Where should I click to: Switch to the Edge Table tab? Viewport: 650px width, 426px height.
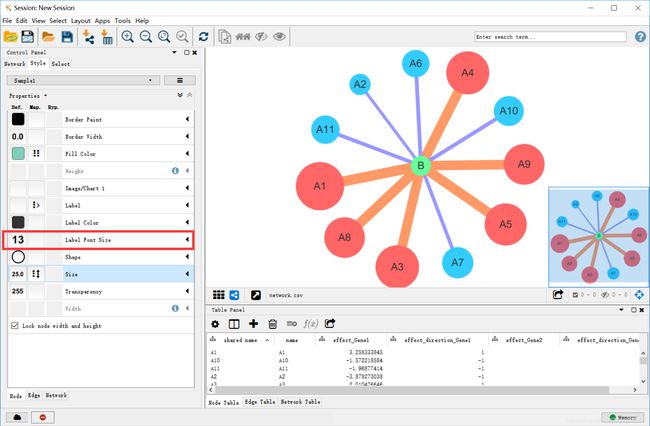pyautogui.click(x=260, y=402)
